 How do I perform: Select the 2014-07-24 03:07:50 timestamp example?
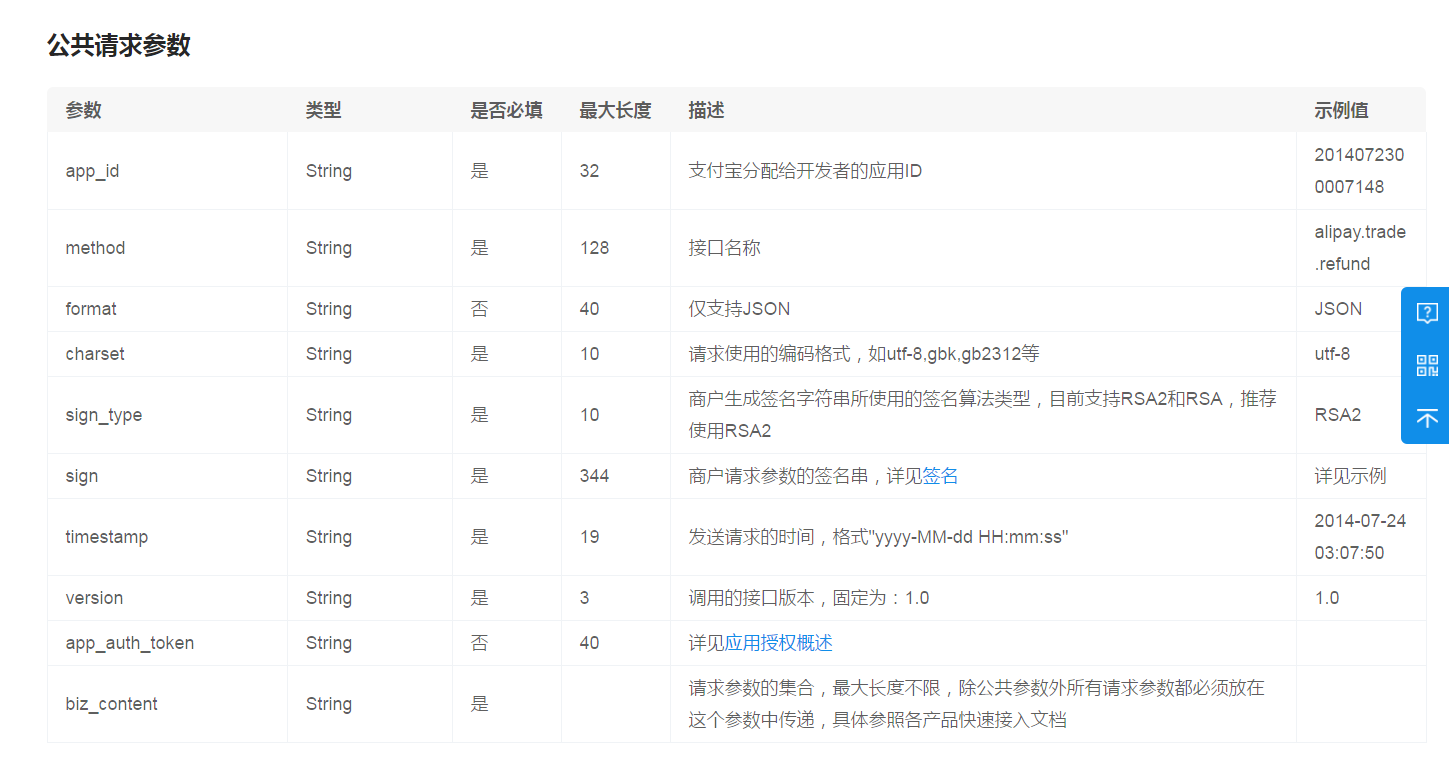[x=1360, y=537]
